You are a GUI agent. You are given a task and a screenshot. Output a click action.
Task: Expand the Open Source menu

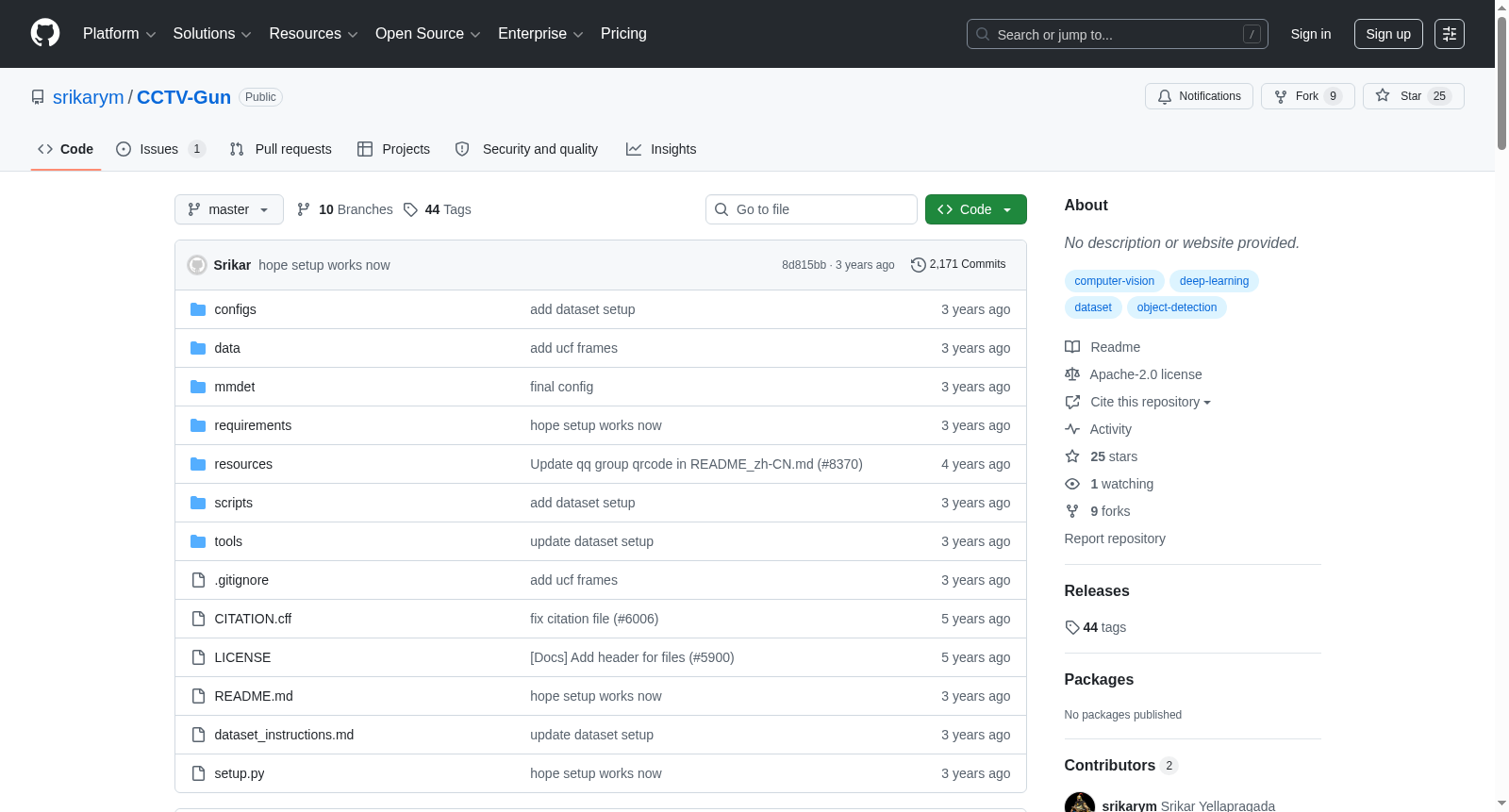point(428,34)
